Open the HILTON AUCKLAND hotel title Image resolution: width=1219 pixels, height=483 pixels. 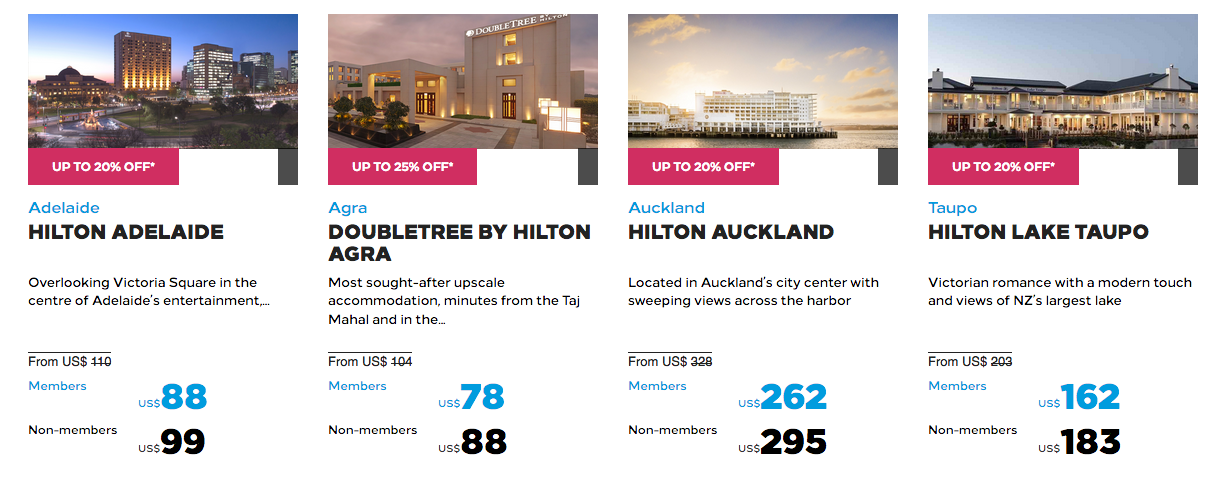731,232
